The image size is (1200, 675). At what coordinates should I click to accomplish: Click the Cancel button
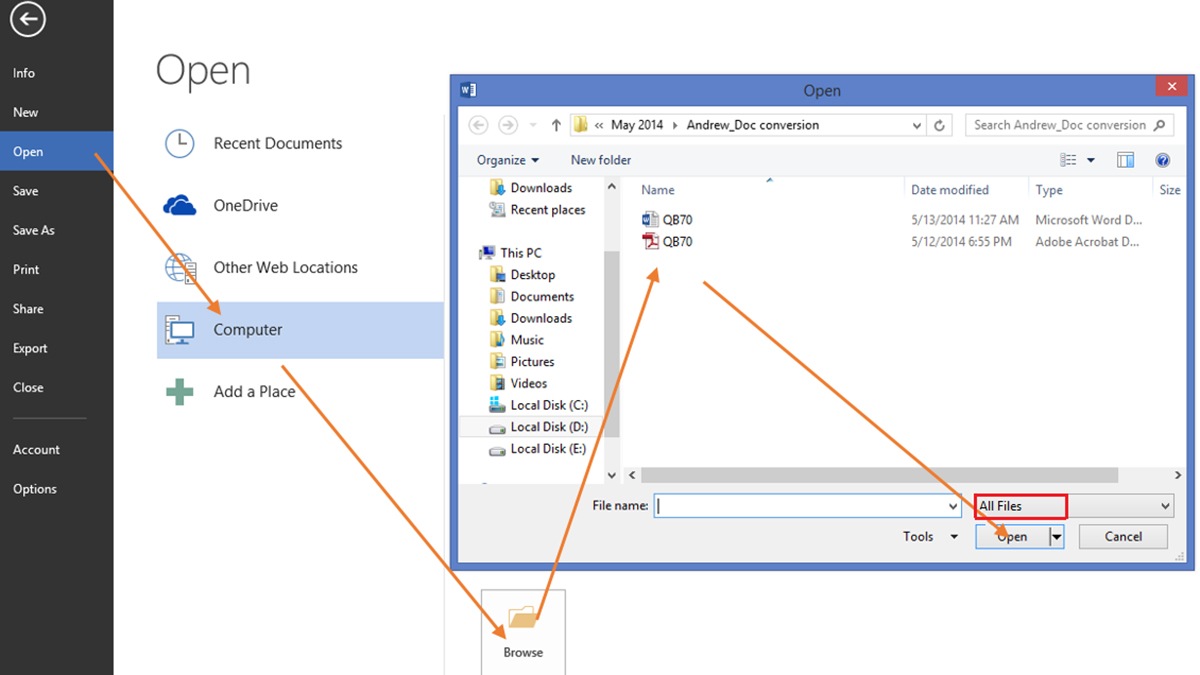click(x=1122, y=536)
